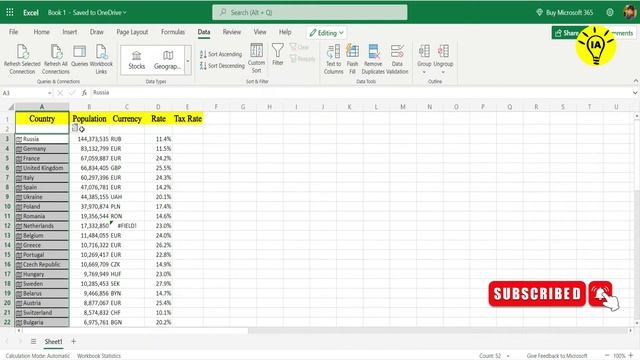
Task: Add a new sheet with plus icon
Action: click(73, 341)
